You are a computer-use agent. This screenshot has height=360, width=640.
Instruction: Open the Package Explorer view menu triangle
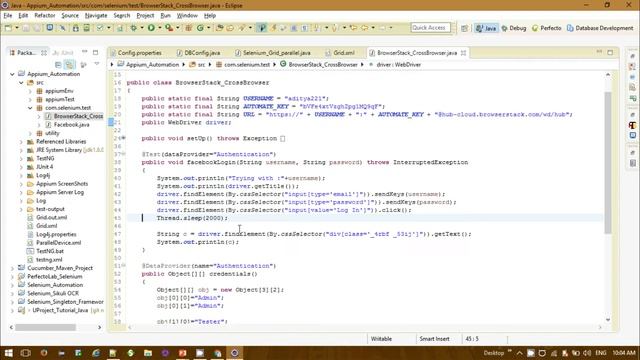pyautogui.click(x=97, y=64)
